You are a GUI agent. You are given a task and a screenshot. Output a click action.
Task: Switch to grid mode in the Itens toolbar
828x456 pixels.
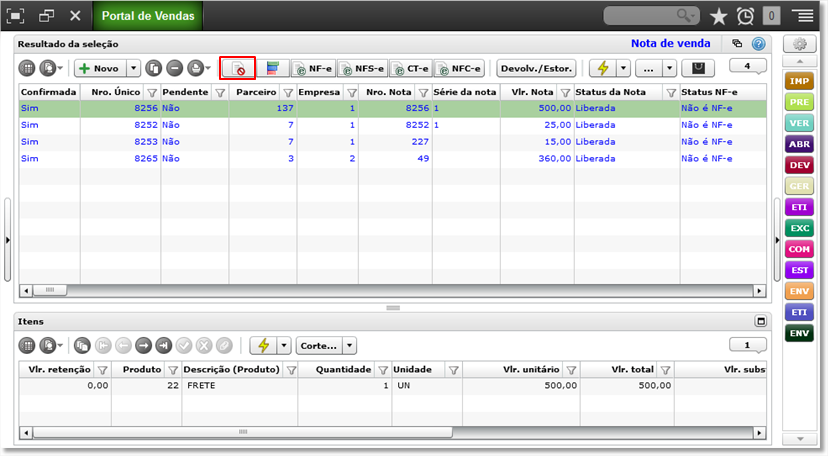click(x=27, y=346)
